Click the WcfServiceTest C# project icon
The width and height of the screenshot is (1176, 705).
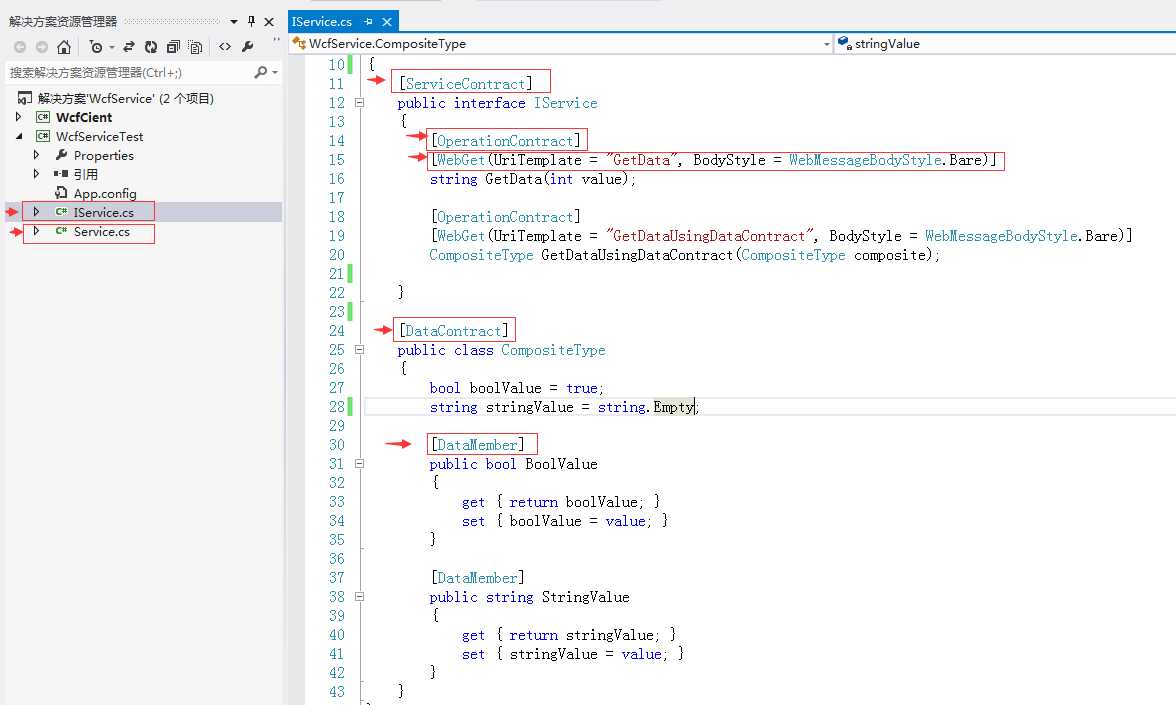[43, 136]
